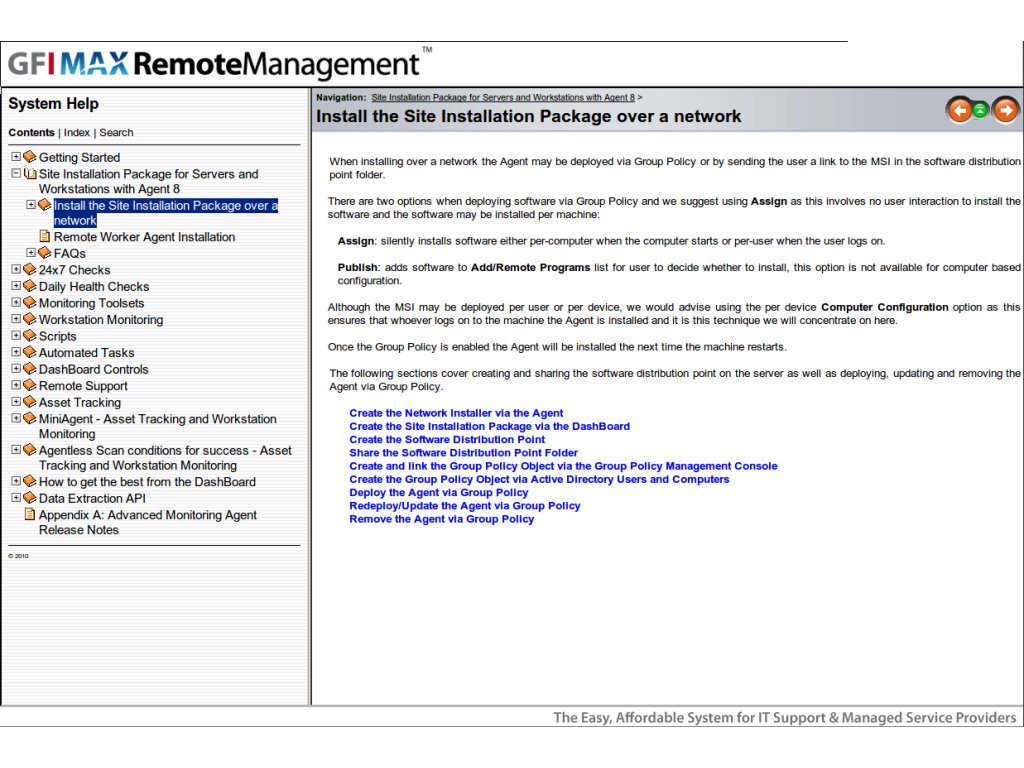Switch to the Search tab
1024x768 pixels.
click(x=116, y=133)
